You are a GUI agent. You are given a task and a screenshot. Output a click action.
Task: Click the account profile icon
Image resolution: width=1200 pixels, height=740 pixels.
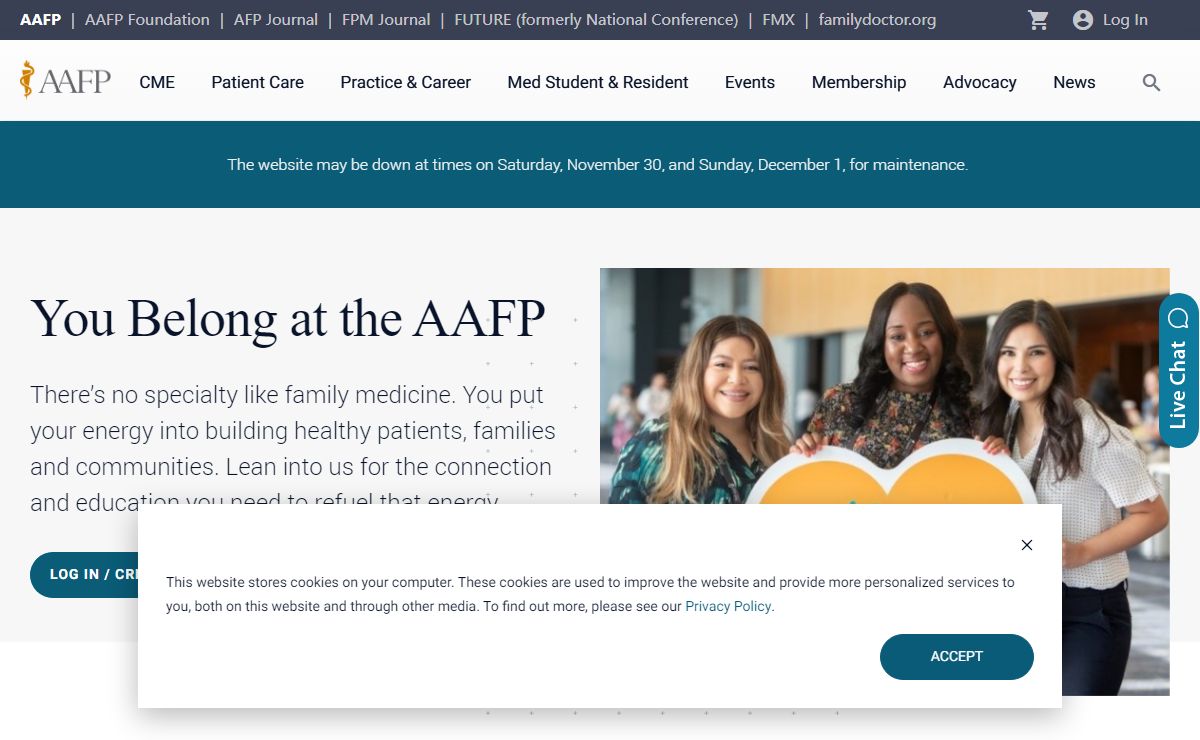[1083, 20]
